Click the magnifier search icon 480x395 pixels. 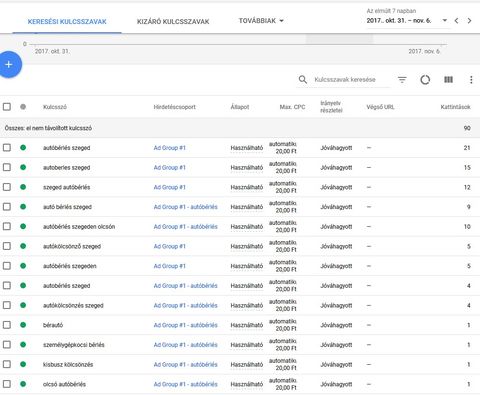click(x=303, y=80)
